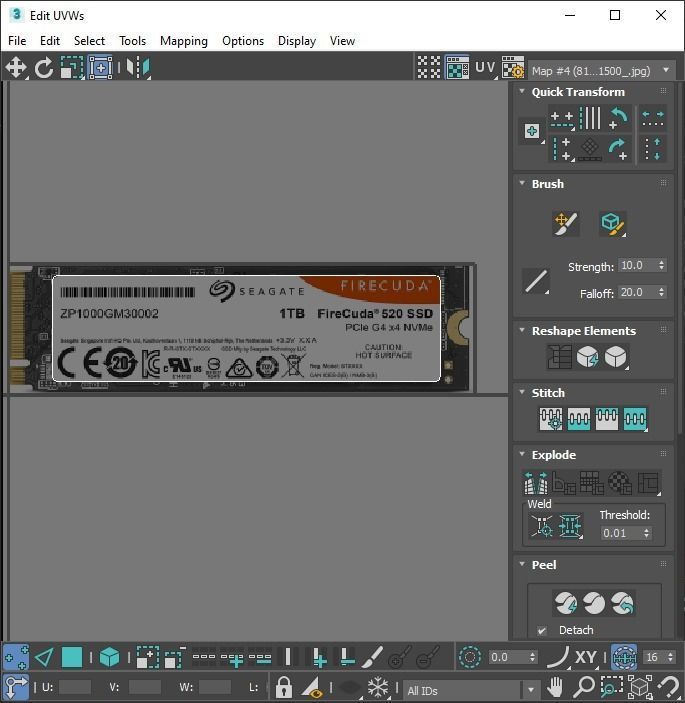
Task: Collapse the Quick Transform rollout
Action: pyautogui.click(x=522, y=91)
